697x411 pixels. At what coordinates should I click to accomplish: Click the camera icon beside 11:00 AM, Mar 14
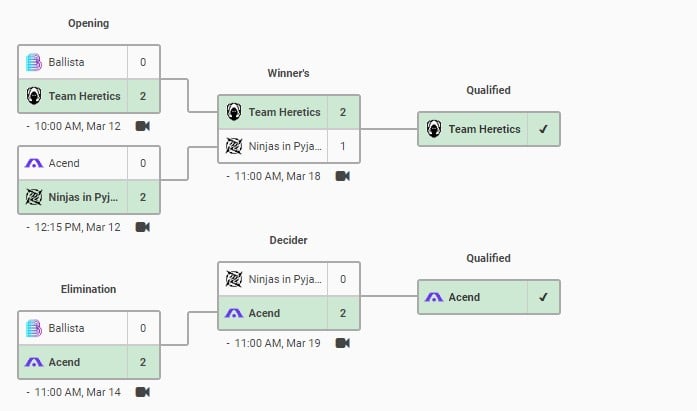coord(142,392)
